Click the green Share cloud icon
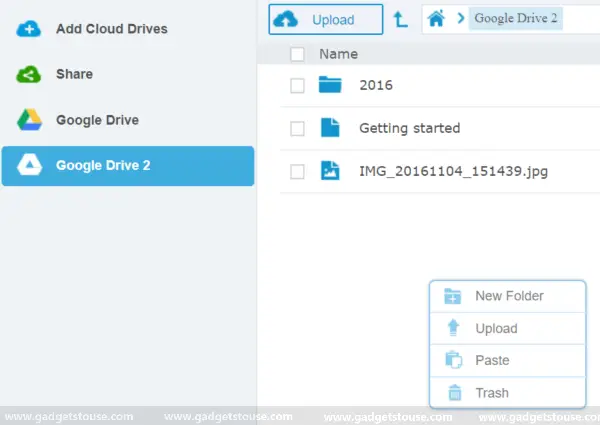 29,74
